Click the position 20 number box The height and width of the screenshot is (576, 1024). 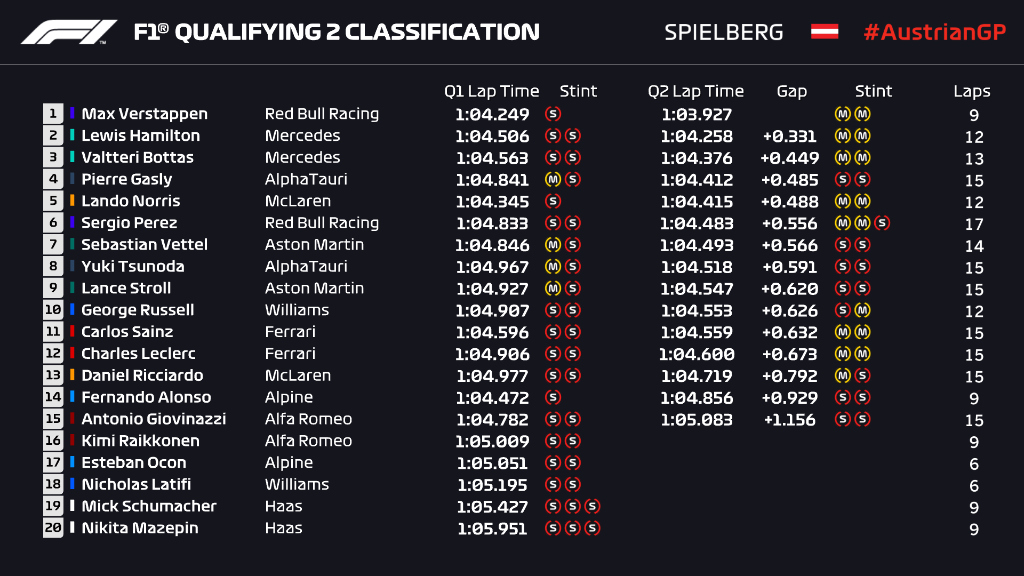53,528
